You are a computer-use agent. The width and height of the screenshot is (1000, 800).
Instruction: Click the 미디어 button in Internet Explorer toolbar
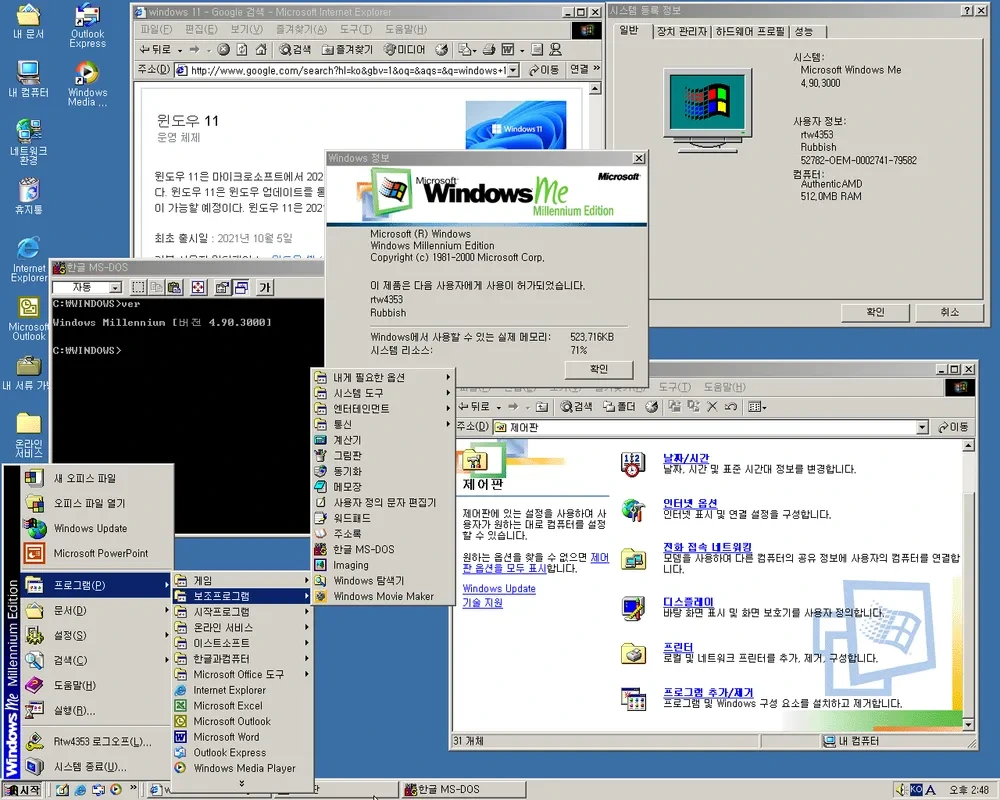(x=405, y=50)
